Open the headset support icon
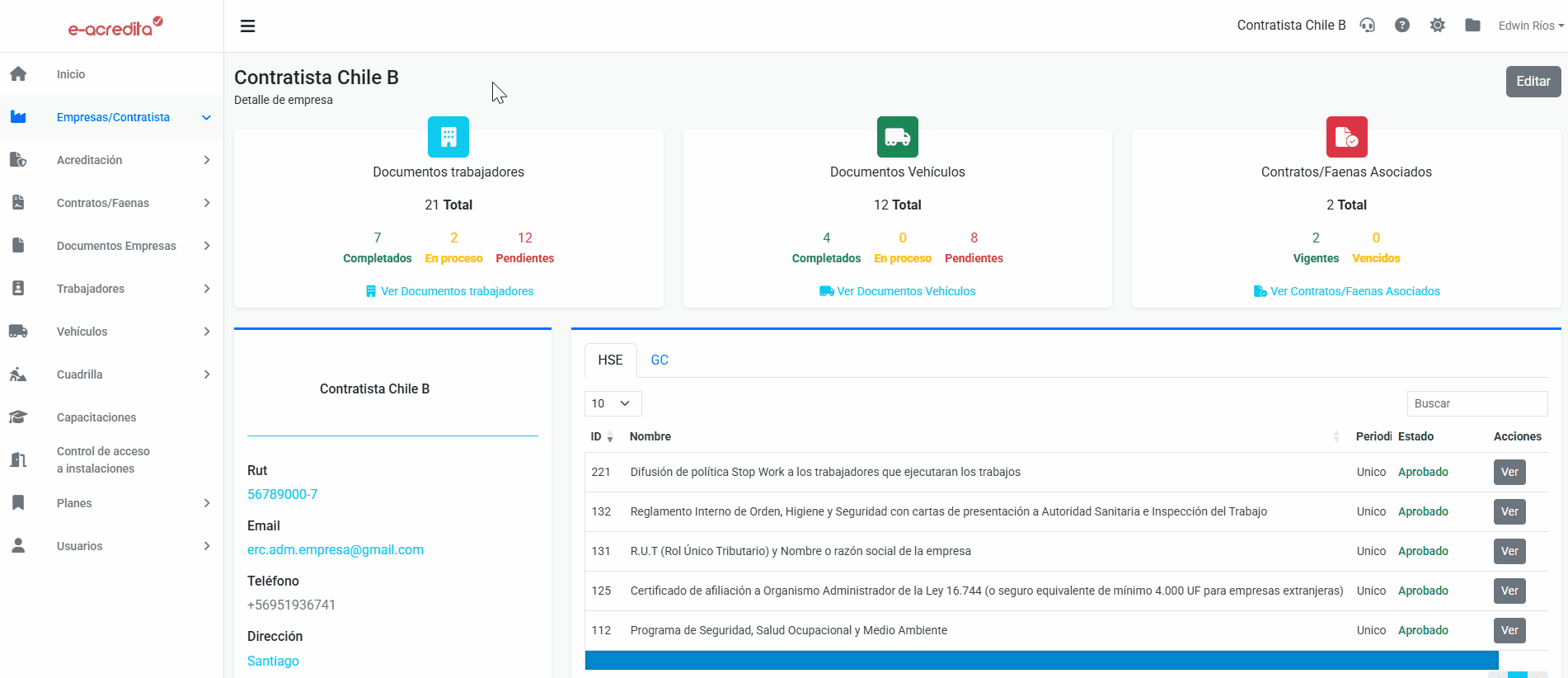The image size is (1568, 678). coord(1367,26)
